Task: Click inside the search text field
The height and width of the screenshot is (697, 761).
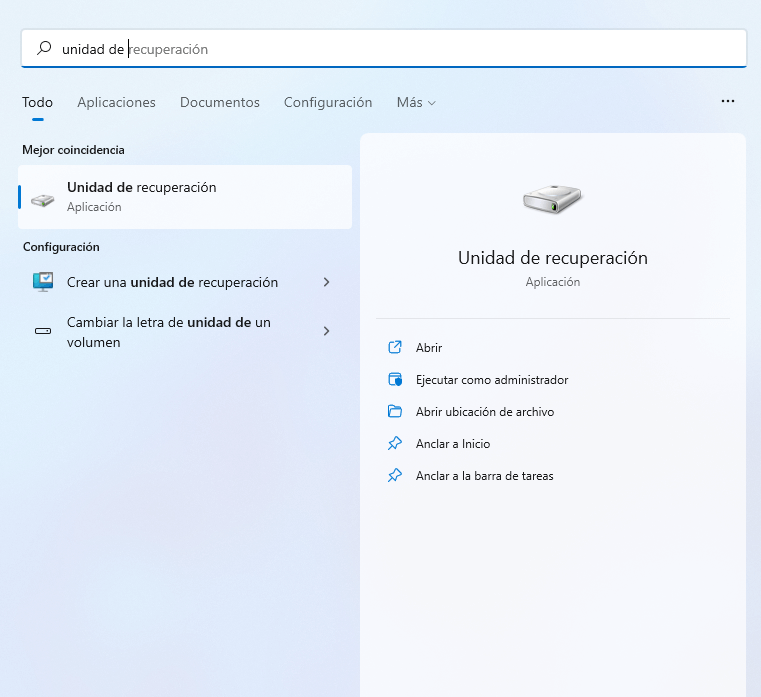Action: pos(400,48)
